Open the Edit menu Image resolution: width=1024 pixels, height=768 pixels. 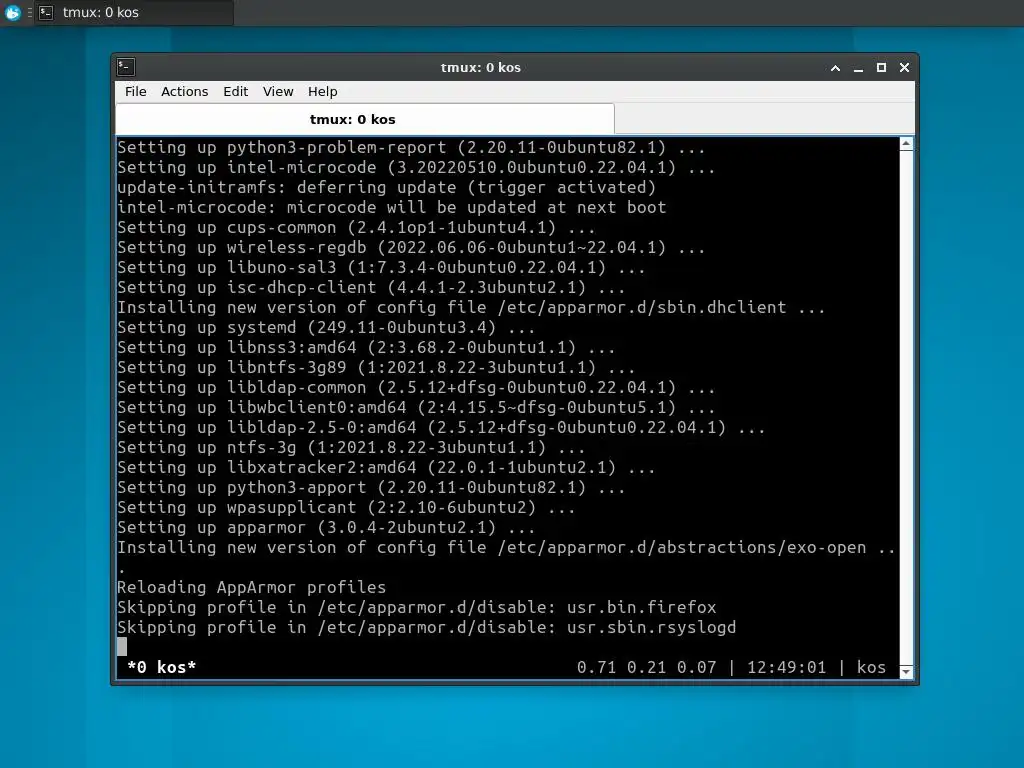(235, 91)
